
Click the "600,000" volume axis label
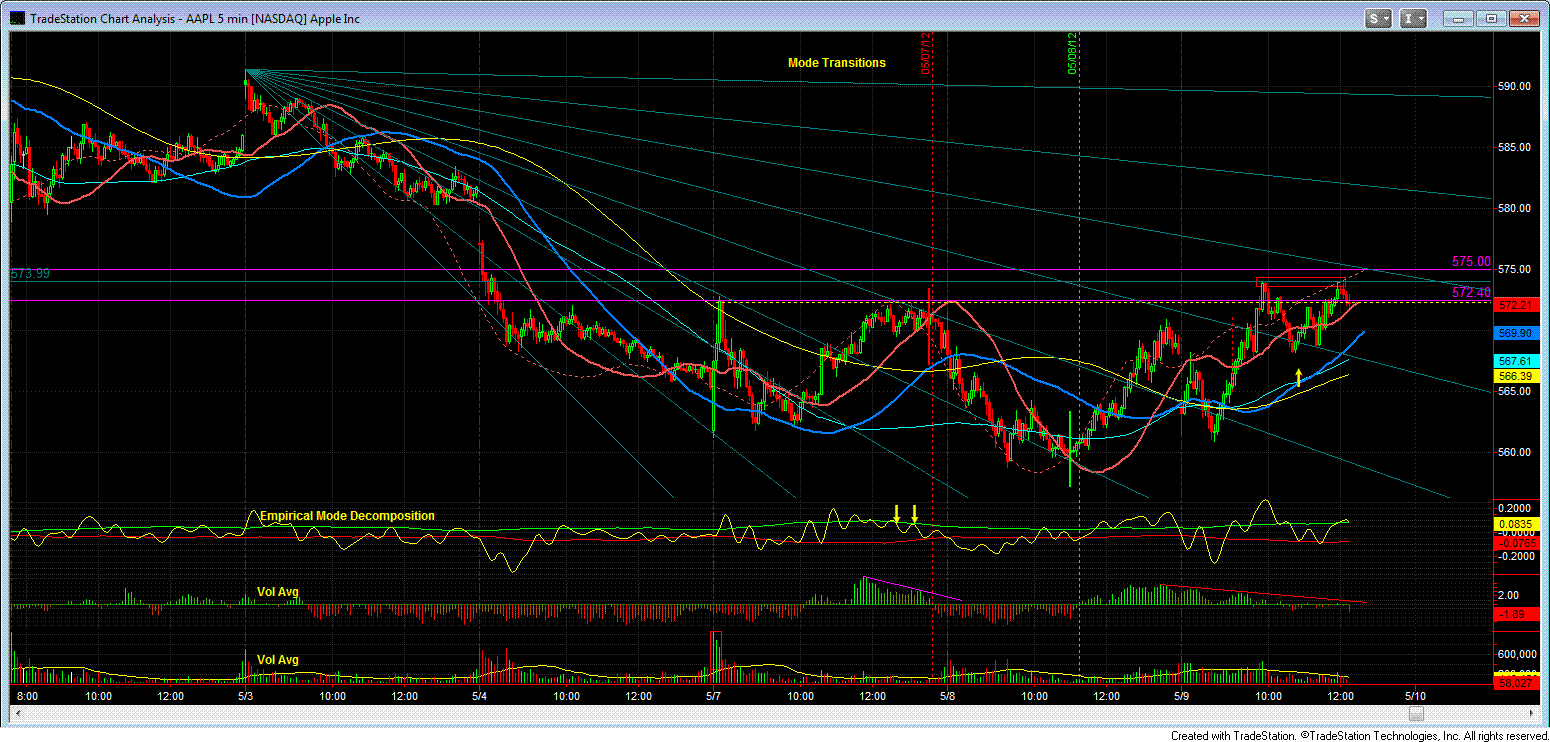click(1515, 654)
